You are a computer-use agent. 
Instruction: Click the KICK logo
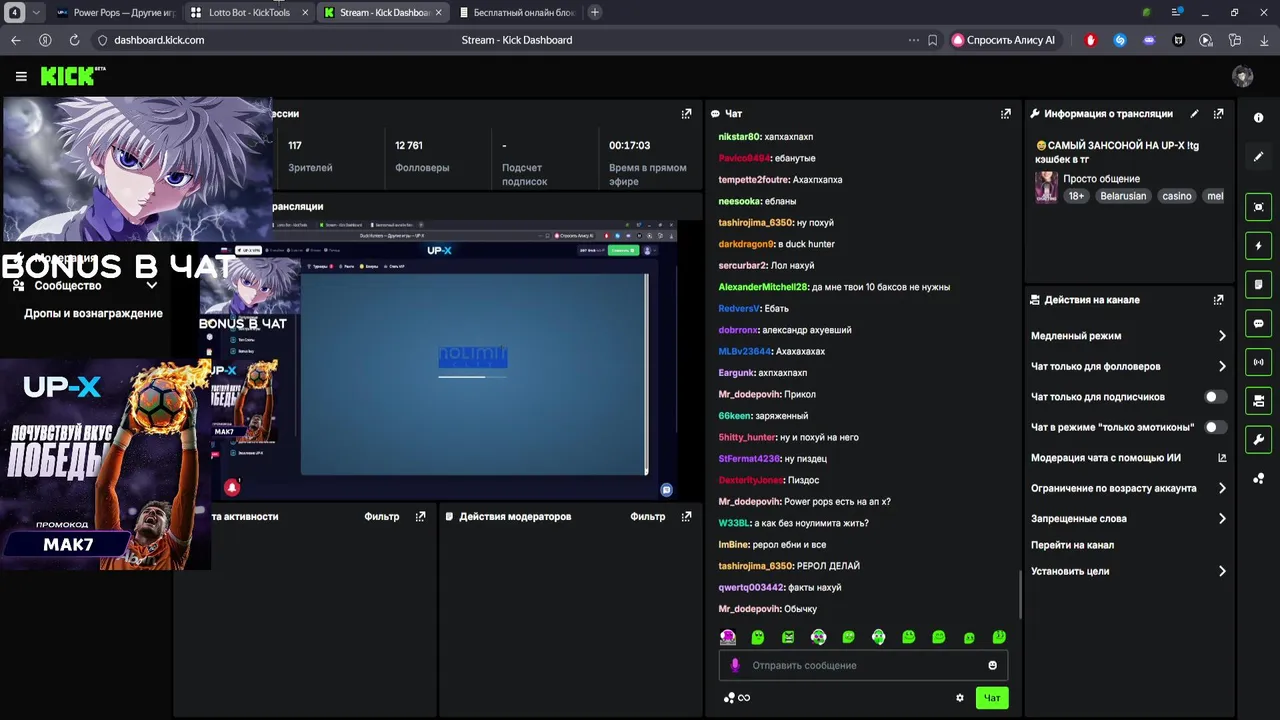click(72, 76)
